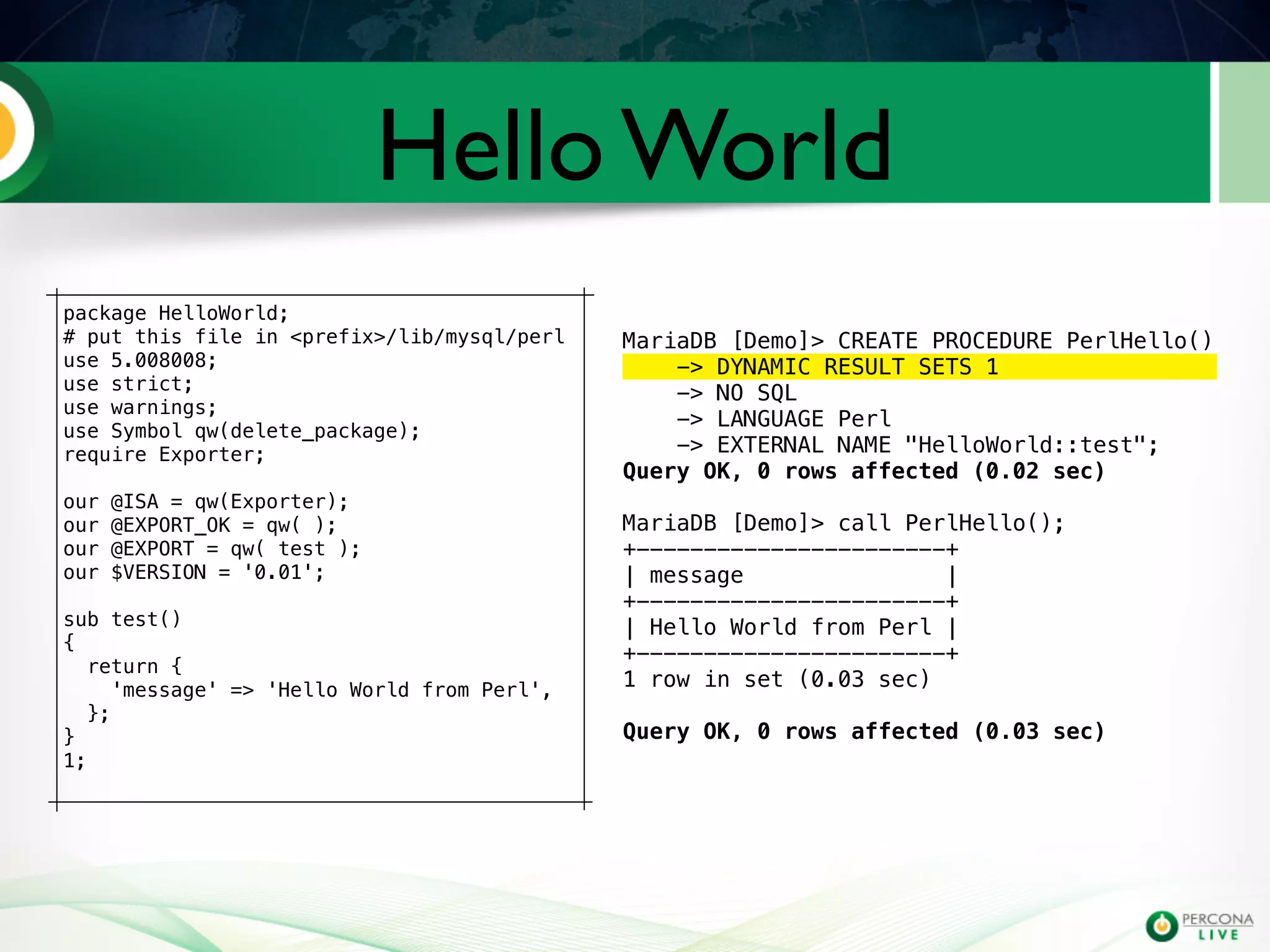Click the '-> NO SQL' line
This screenshot has height=952, width=1270.
737,394
